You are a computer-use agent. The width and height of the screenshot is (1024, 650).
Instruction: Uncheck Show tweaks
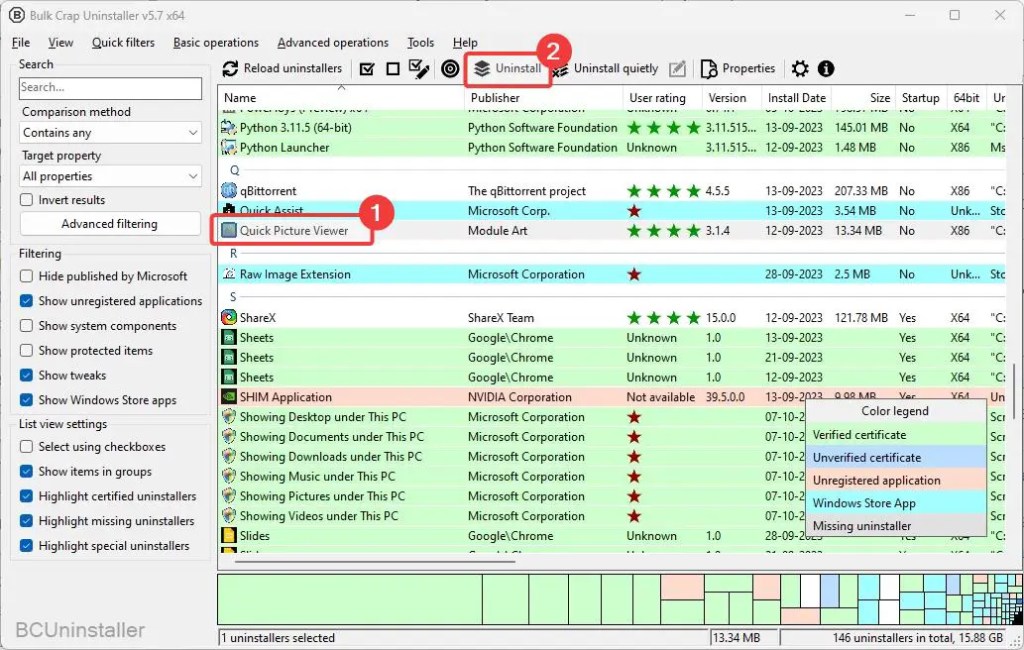coord(26,376)
